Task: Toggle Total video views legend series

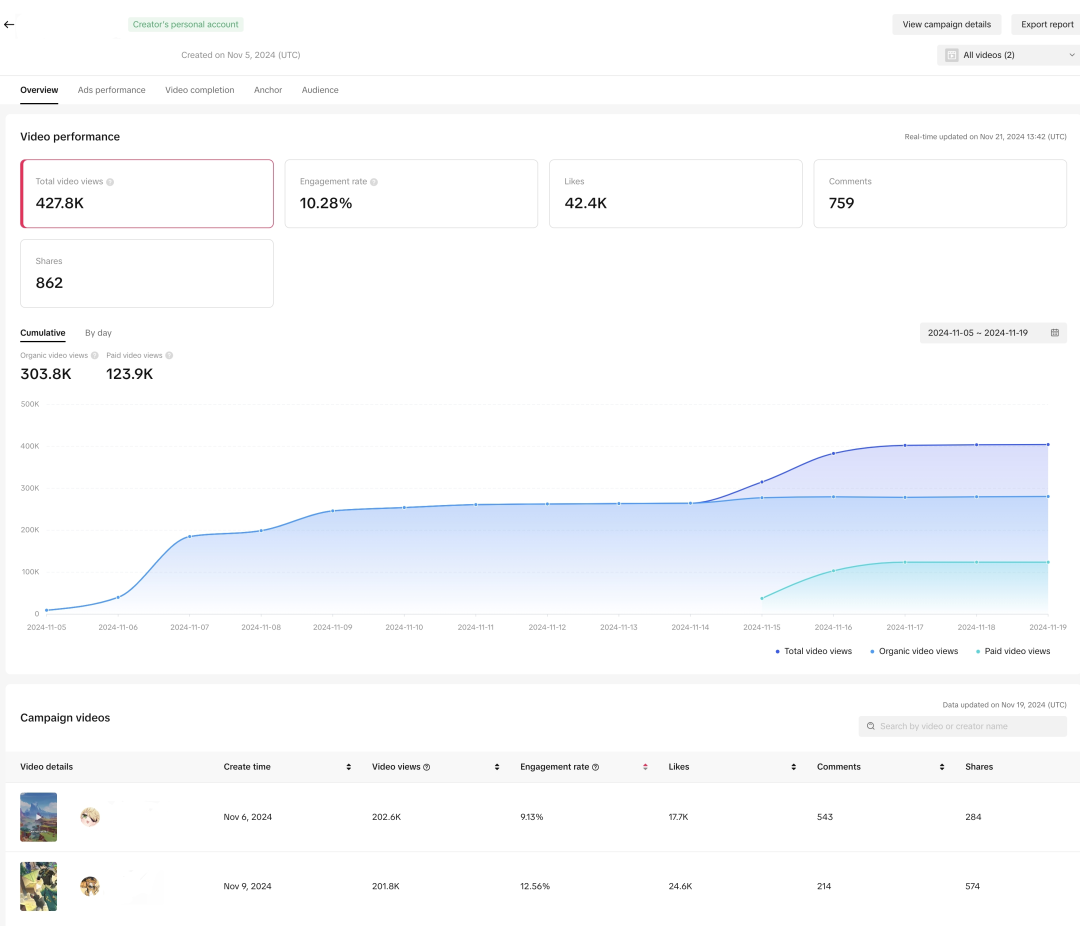Action: (813, 651)
